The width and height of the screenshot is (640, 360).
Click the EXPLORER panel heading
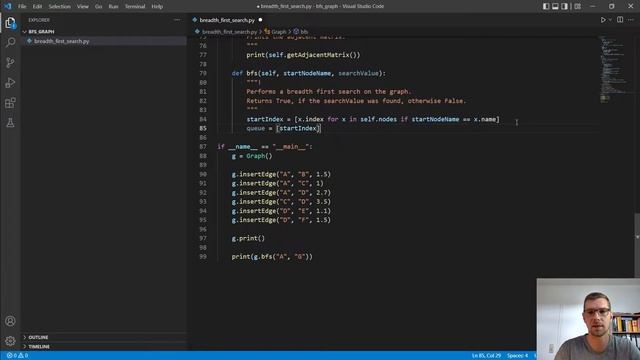click(x=39, y=20)
